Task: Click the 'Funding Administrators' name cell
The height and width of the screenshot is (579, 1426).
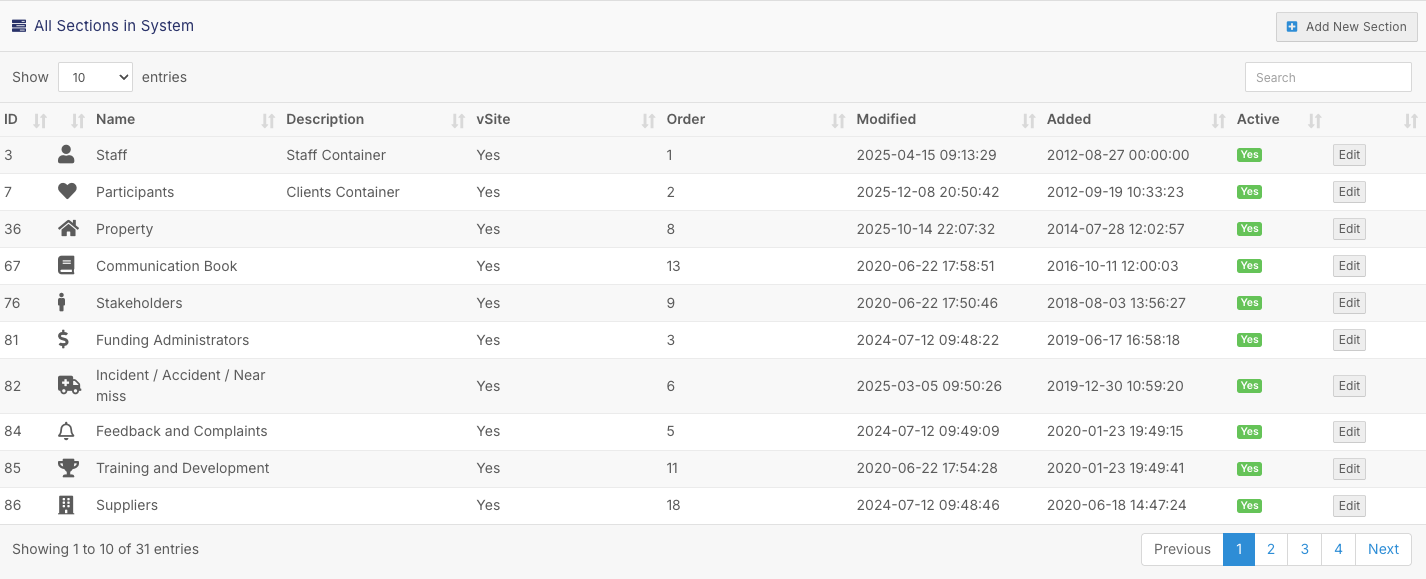Action: click(x=172, y=340)
